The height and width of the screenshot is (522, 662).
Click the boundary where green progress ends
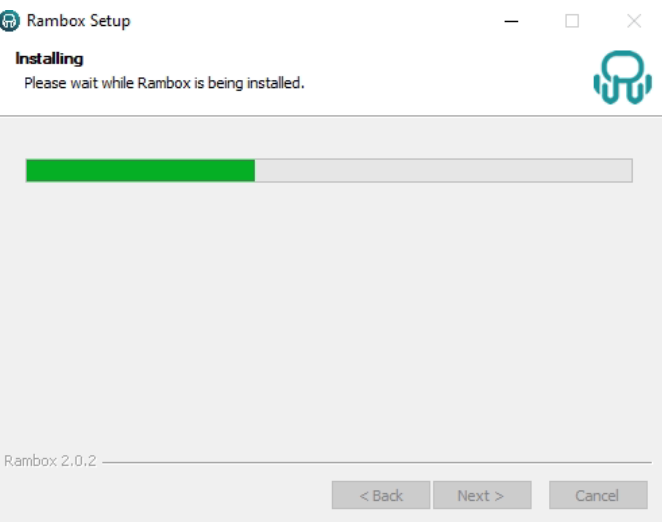pos(255,171)
